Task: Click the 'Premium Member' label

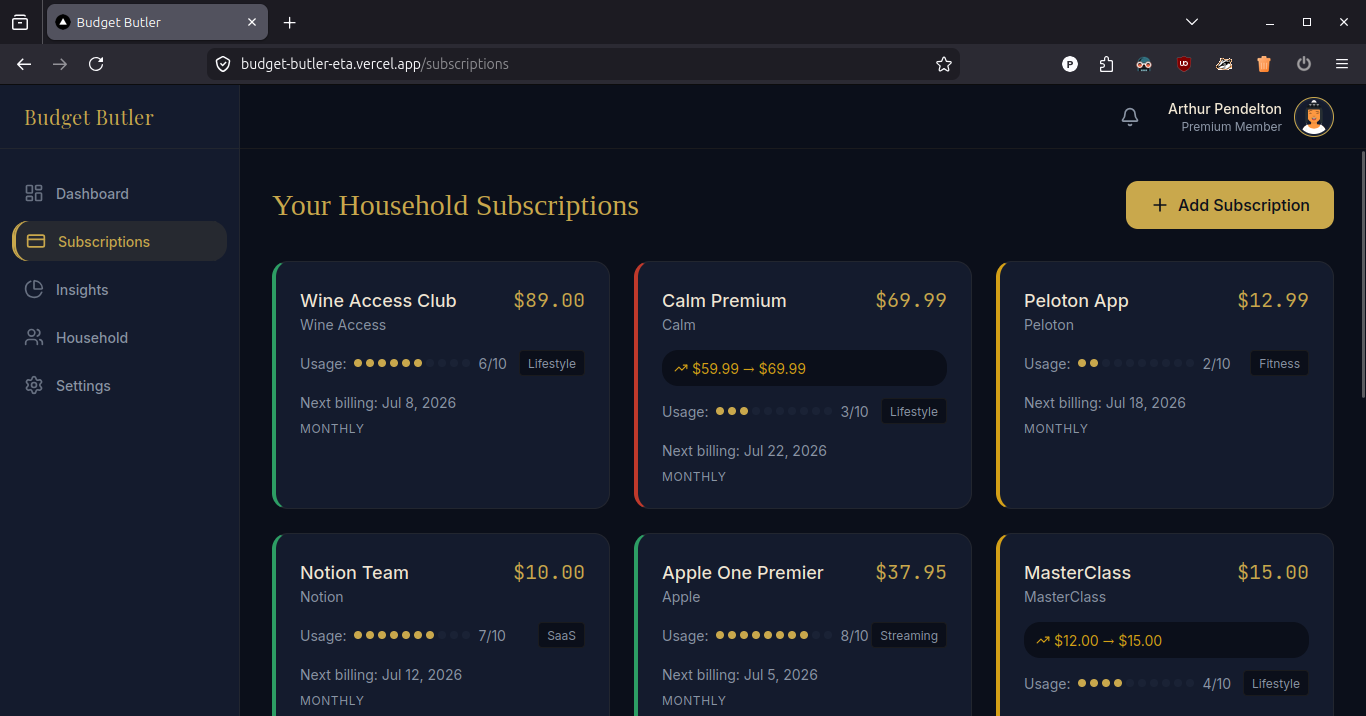Action: [x=1231, y=127]
